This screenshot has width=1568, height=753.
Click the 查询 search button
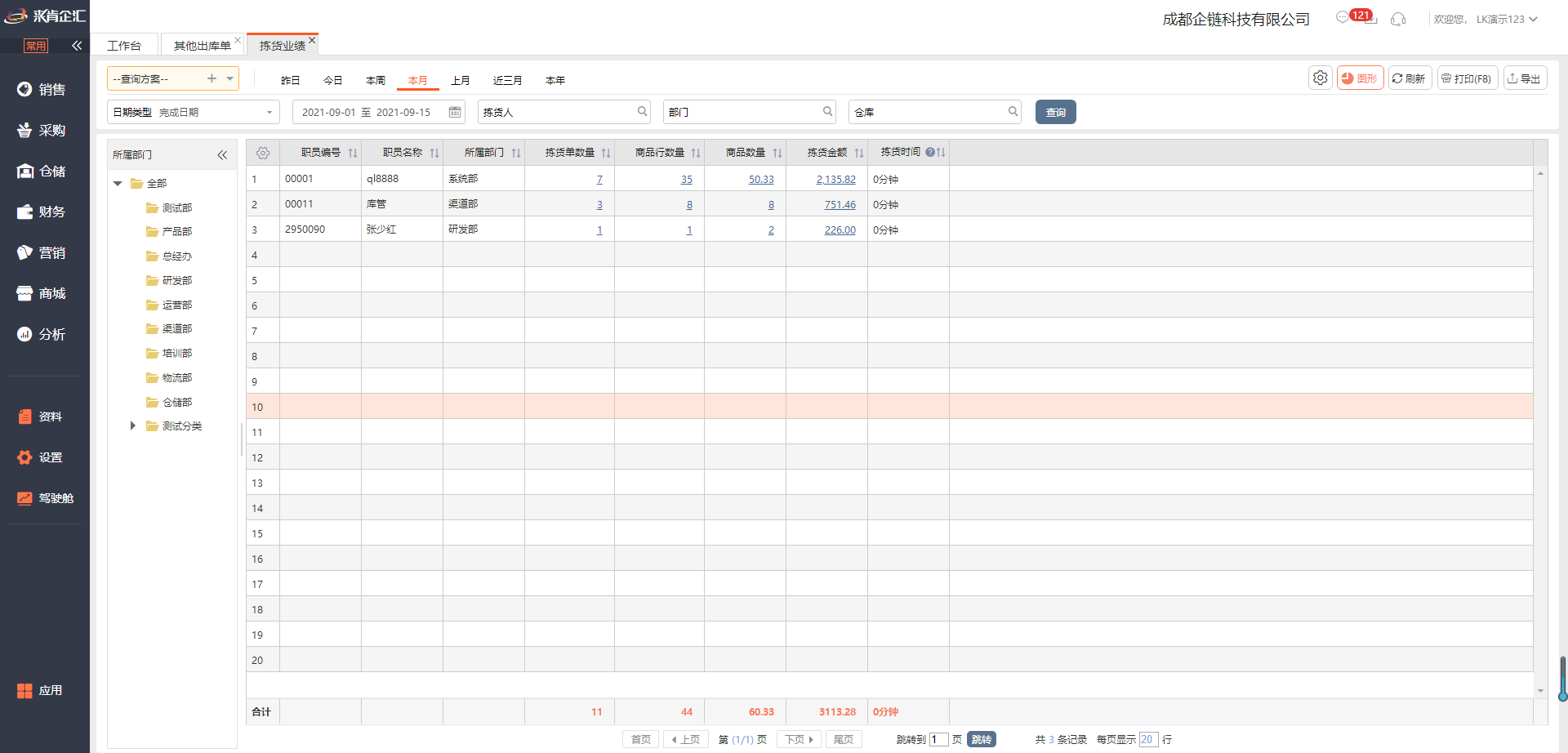coord(1056,112)
